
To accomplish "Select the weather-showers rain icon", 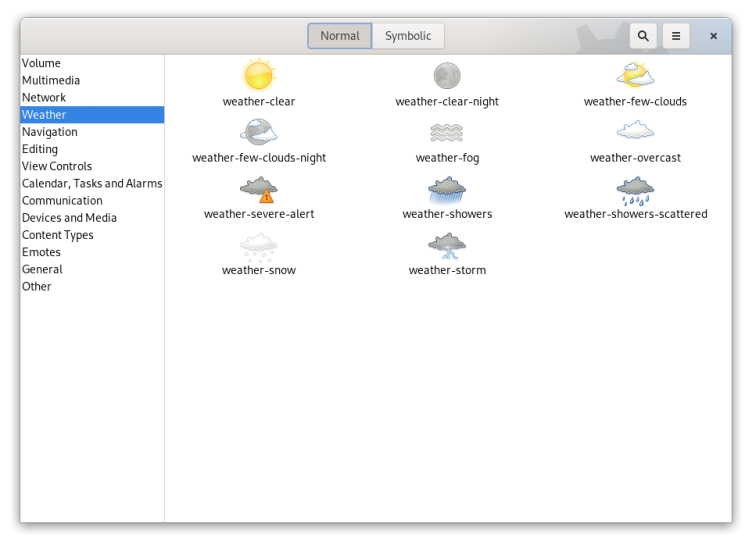I will (x=447, y=188).
